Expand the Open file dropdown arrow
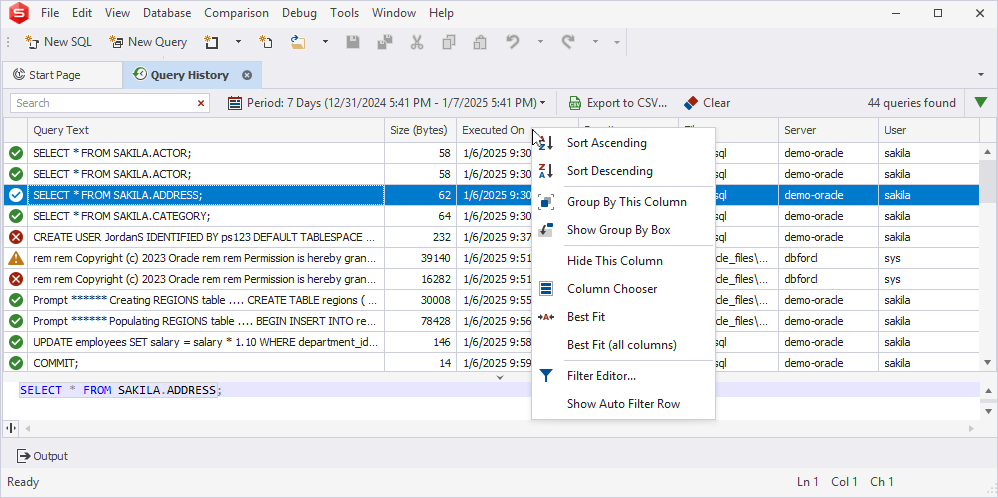Screen dimensions: 998x498 325,42
